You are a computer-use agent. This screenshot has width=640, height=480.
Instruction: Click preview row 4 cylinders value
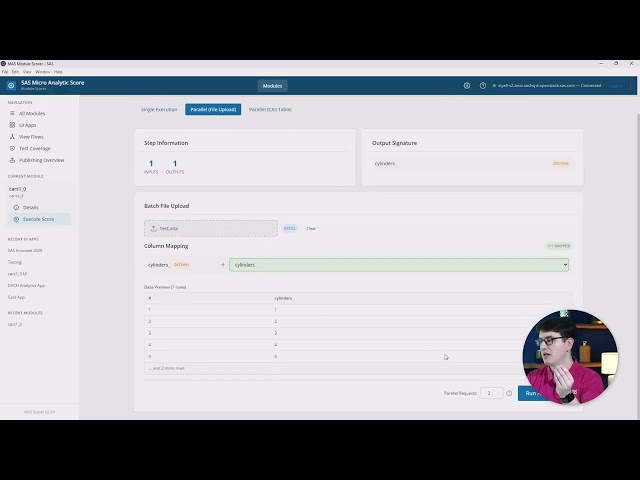coord(276,345)
